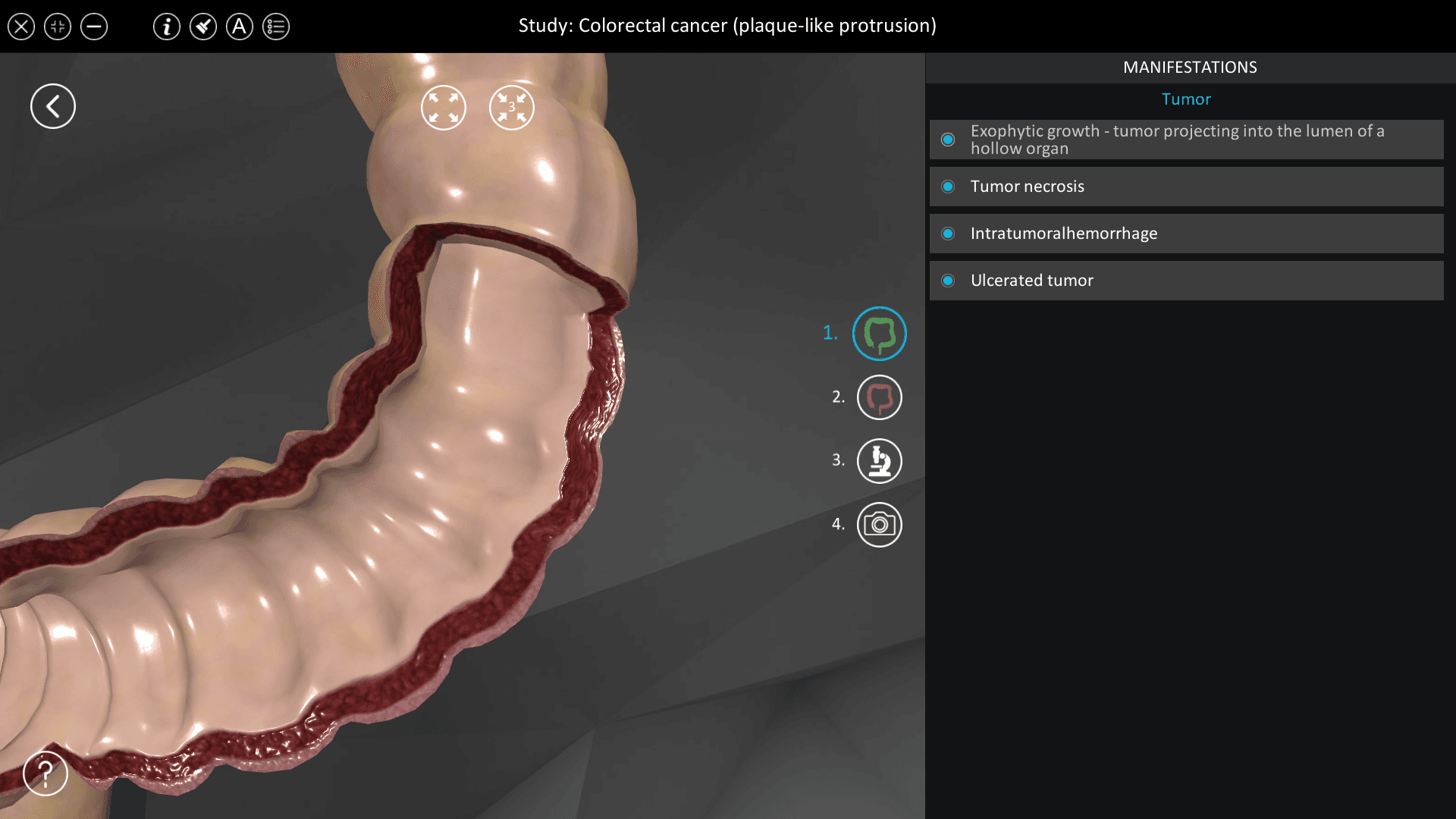
Task: Go back with the left arrow button
Action: point(53,106)
